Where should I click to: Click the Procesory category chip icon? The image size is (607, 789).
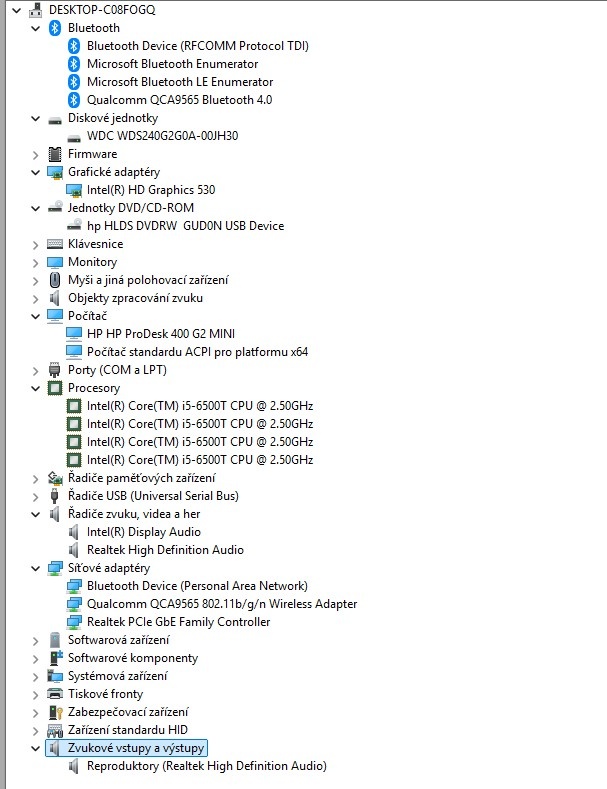click(x=55, y=388)
